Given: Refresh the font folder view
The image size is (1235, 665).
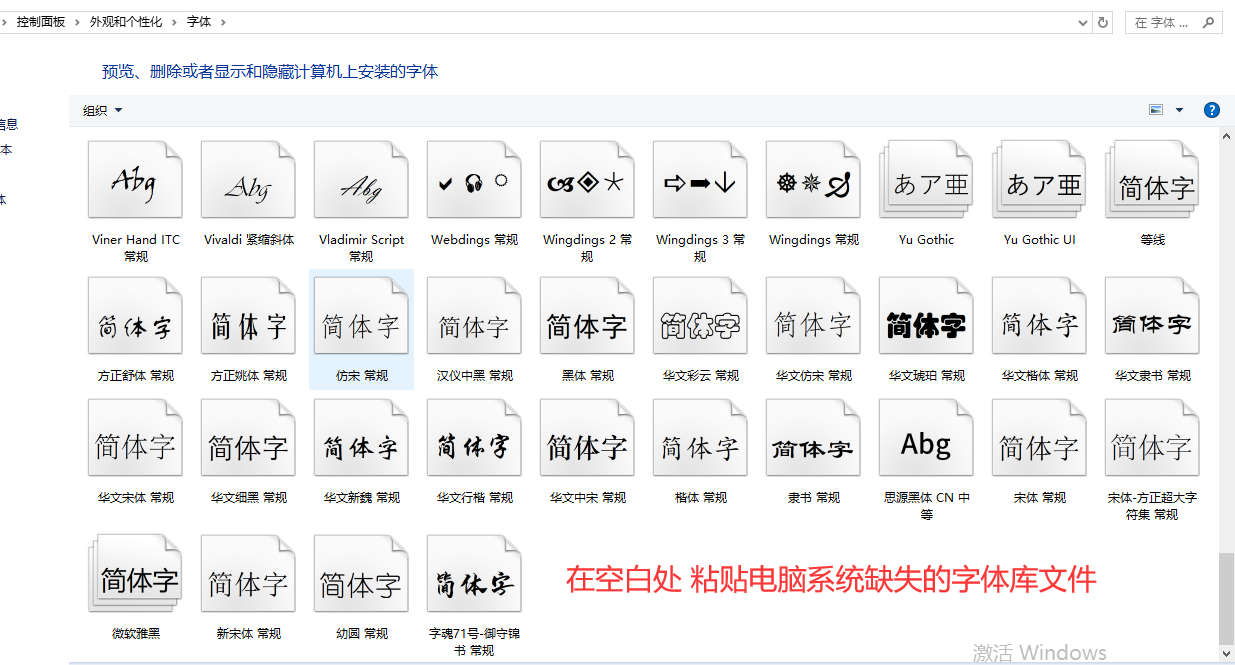Looking at the screenshot, I should pyautogui.click(x=1103, y=22).
